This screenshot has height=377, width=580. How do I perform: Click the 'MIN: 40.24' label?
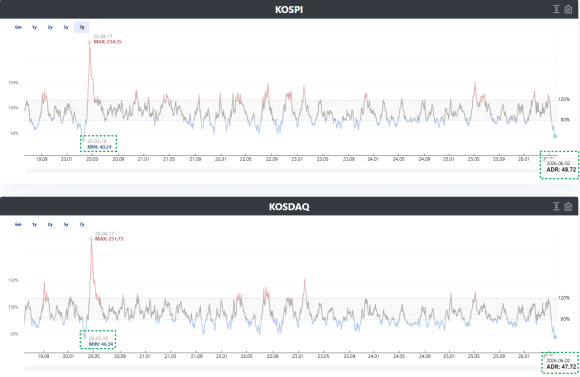pos(99,147)
